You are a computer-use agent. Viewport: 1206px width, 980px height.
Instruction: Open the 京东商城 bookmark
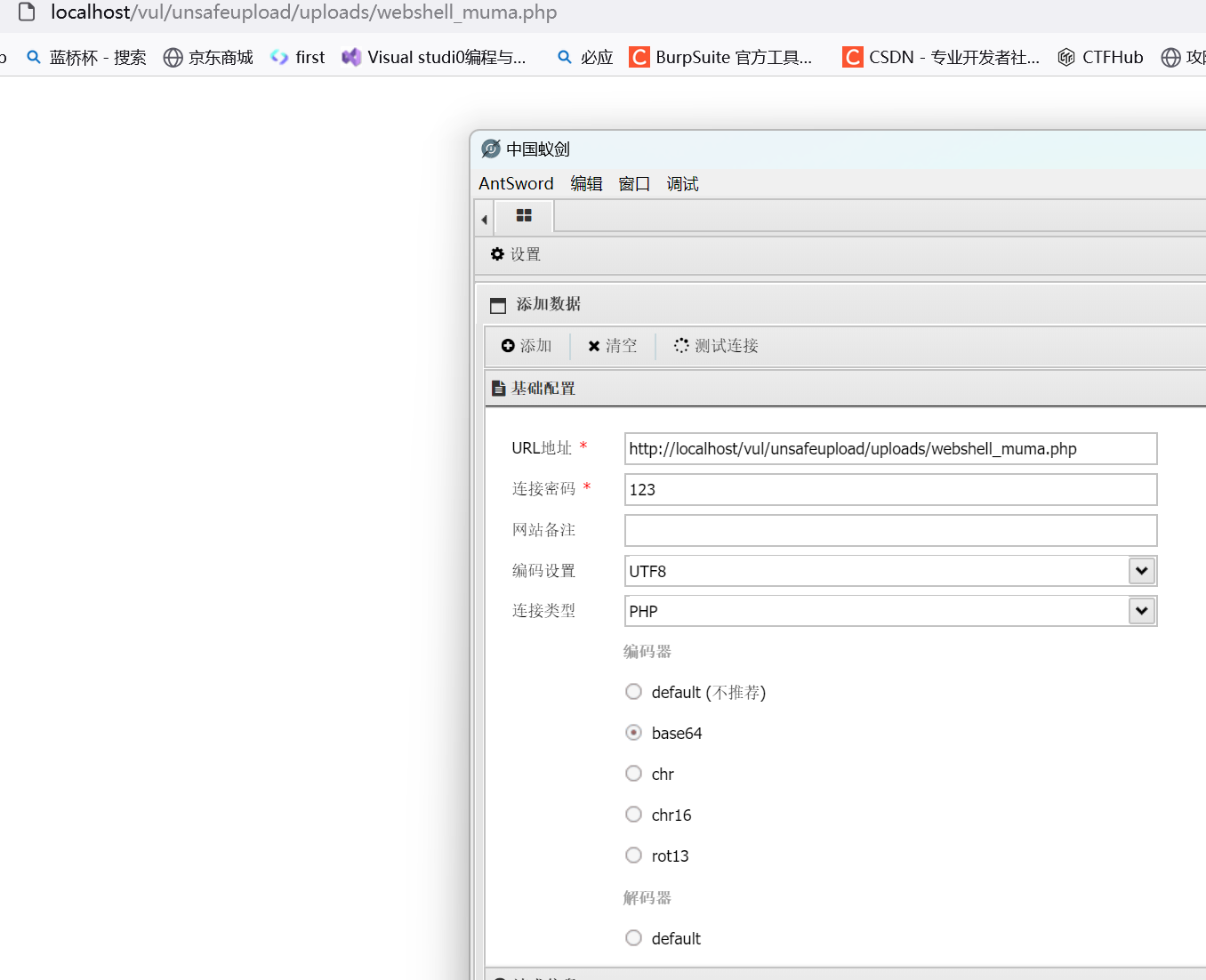click(x=209, y=58)
